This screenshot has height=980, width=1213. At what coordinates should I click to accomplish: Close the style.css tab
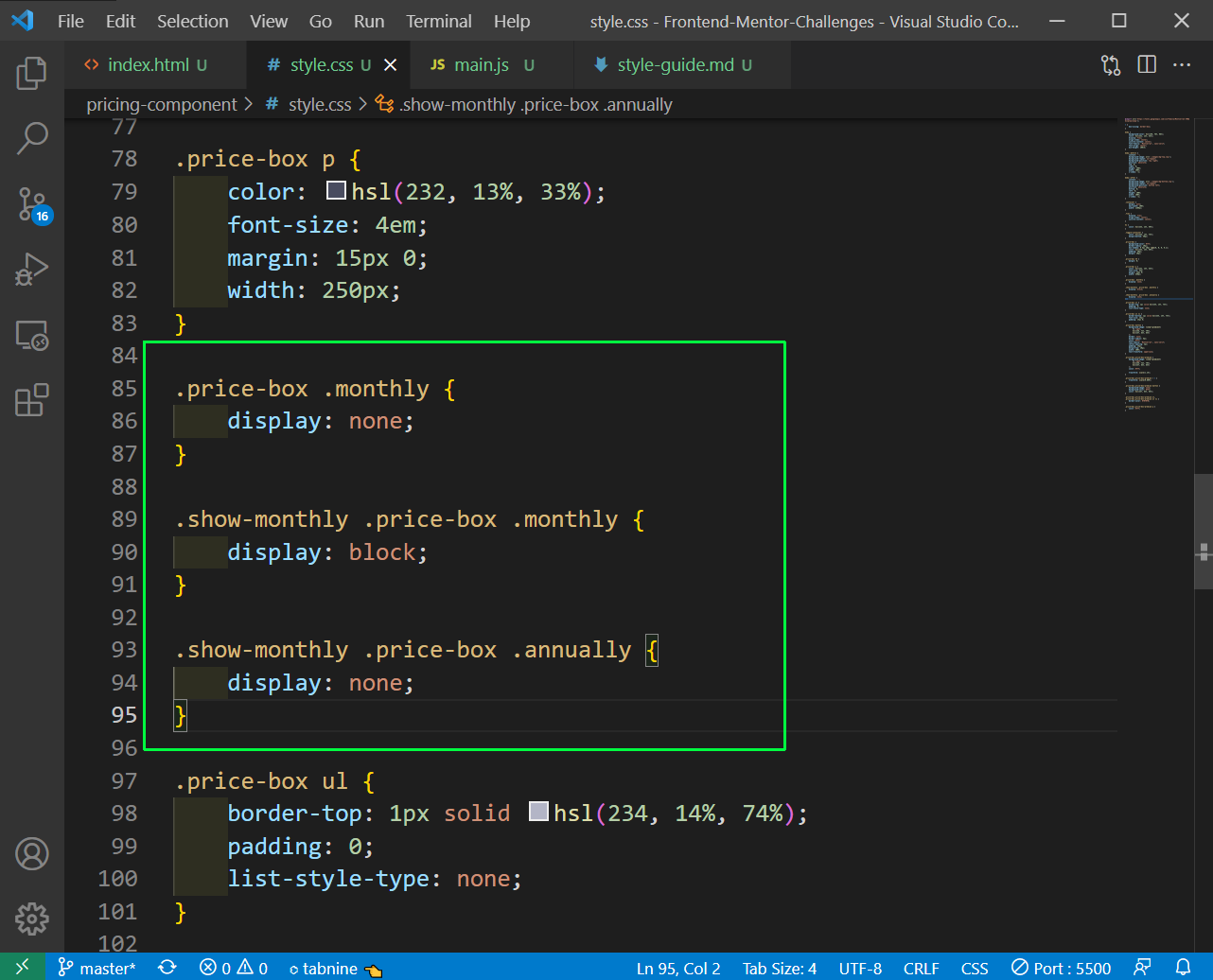[390, 65]
